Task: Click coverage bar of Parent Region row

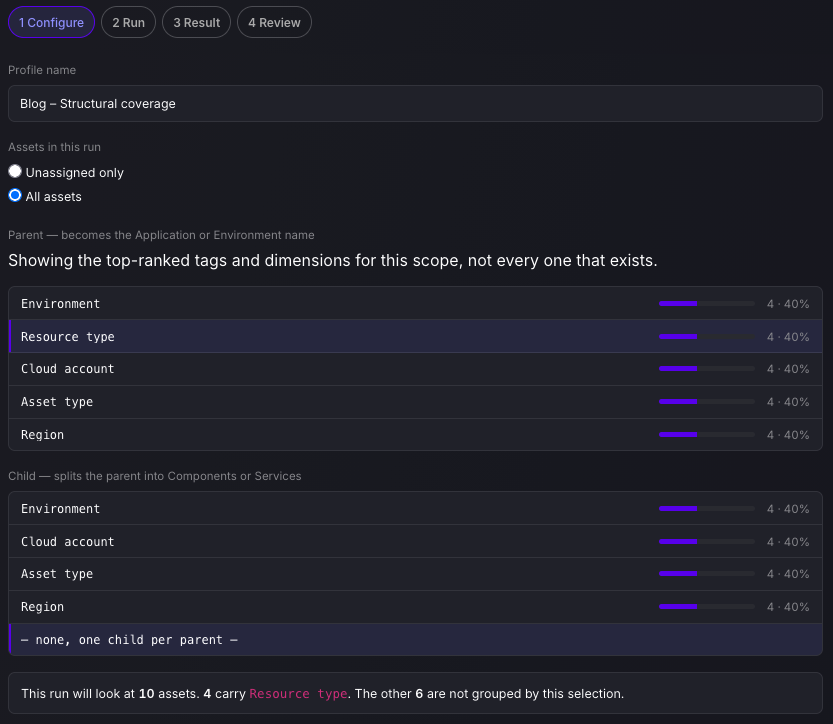Action: (x=707, y=435)
